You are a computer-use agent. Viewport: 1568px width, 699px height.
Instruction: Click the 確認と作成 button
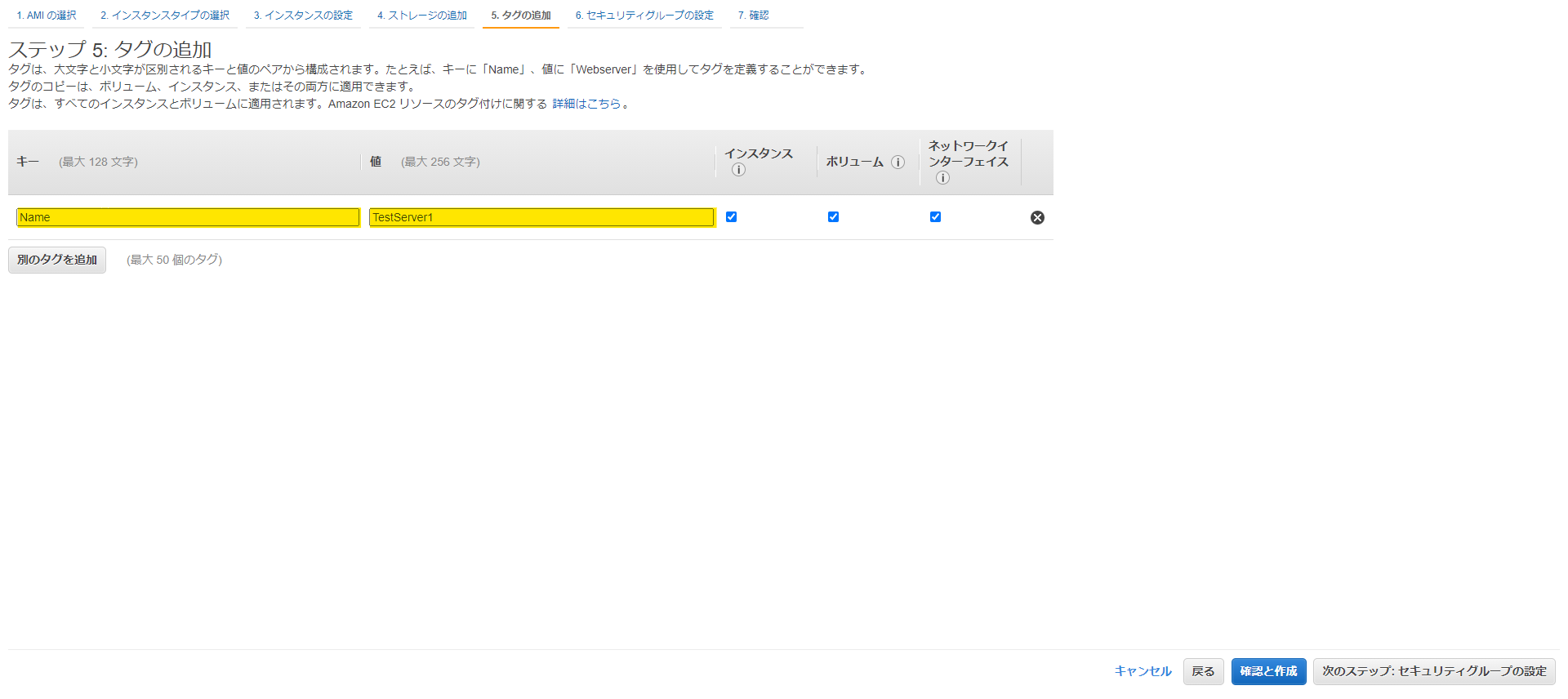(x=1268, y=671)
